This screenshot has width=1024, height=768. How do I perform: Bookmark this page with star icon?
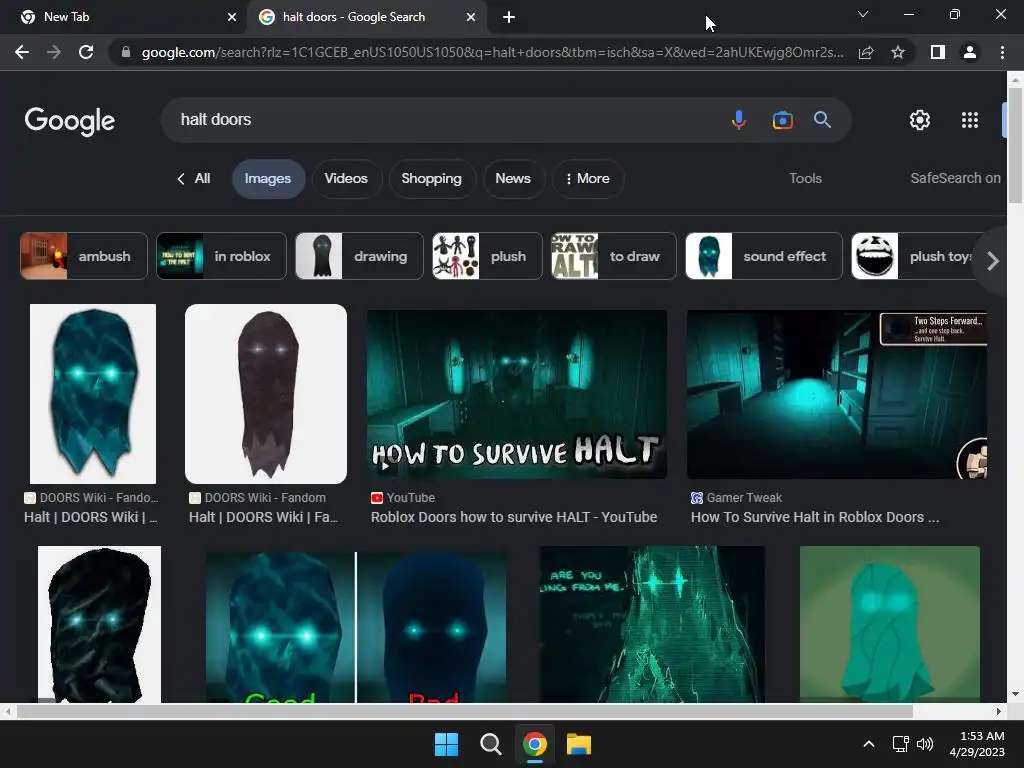click(898, 52)
